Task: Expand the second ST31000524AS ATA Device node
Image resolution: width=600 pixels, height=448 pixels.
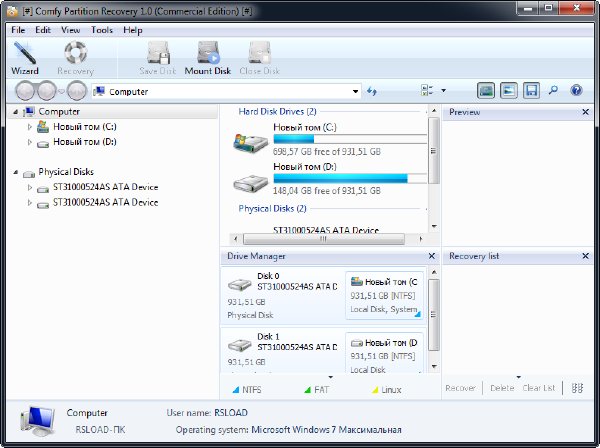Action: tap(30, 202)
